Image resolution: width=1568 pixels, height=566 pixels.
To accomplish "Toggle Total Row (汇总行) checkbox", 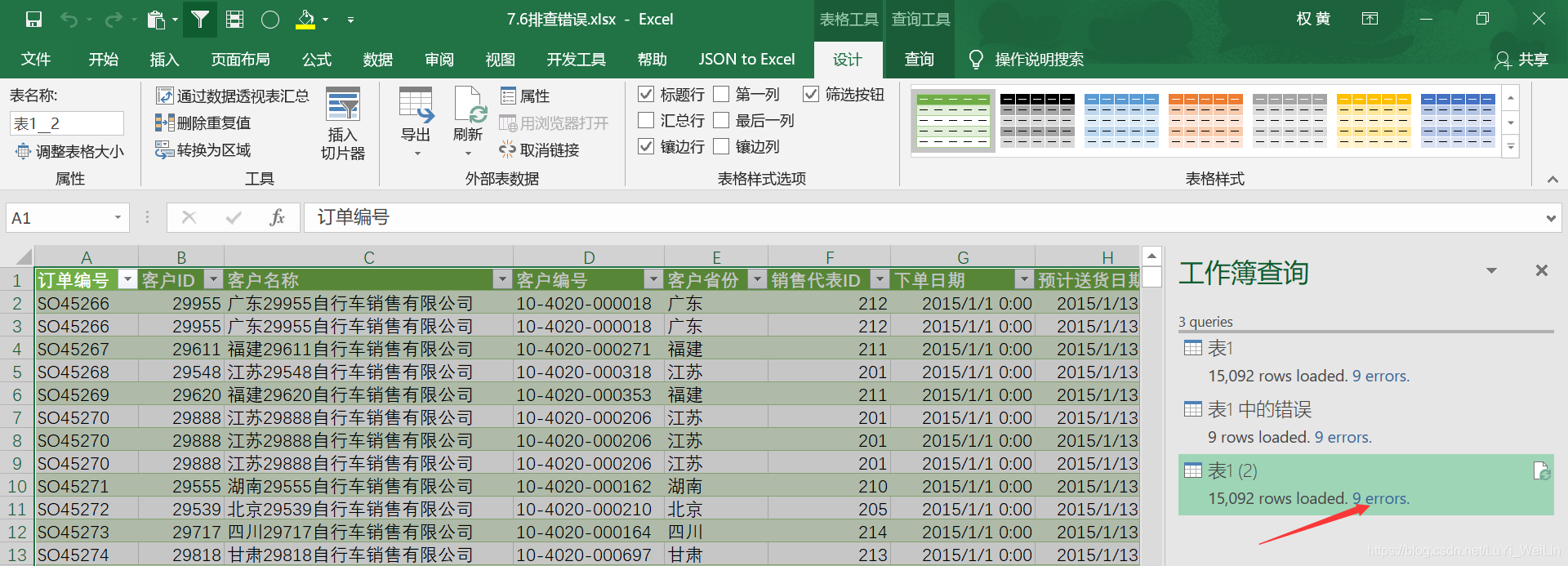I will click(x=646, y=121).
